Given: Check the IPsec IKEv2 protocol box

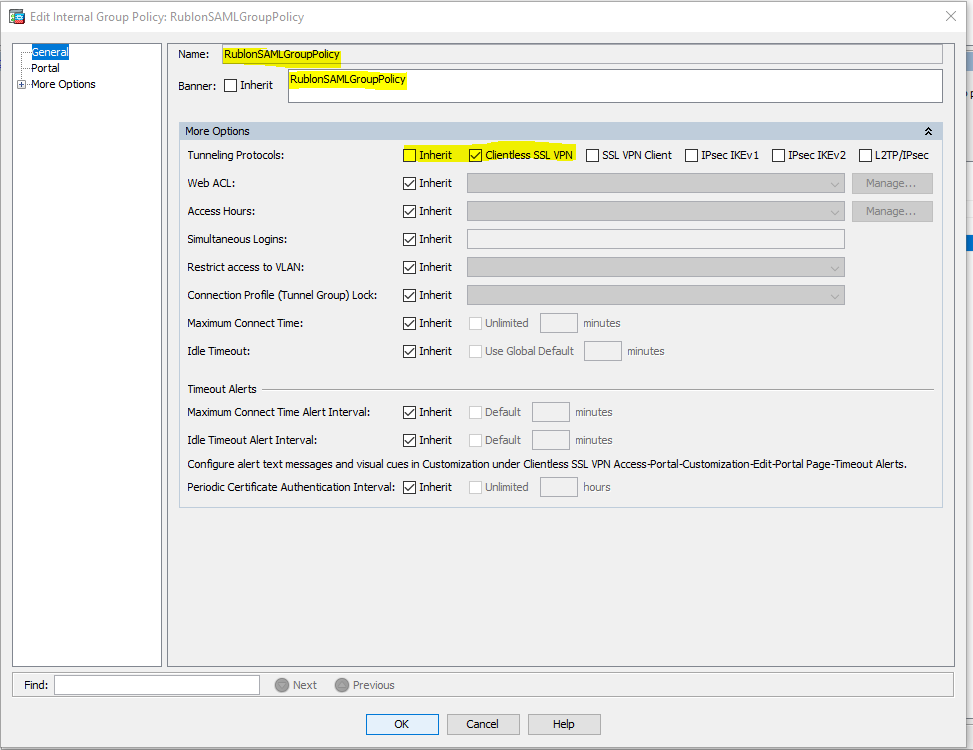Looking at the screenshot, I should click(779, 155).
